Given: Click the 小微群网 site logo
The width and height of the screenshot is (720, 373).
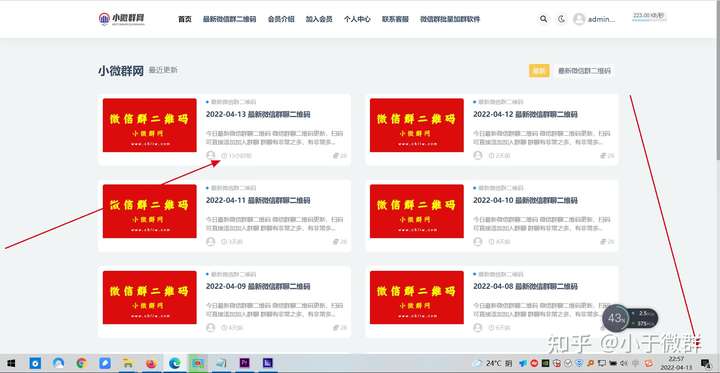Looking at the screenshot, I should (x=122, y=19).
